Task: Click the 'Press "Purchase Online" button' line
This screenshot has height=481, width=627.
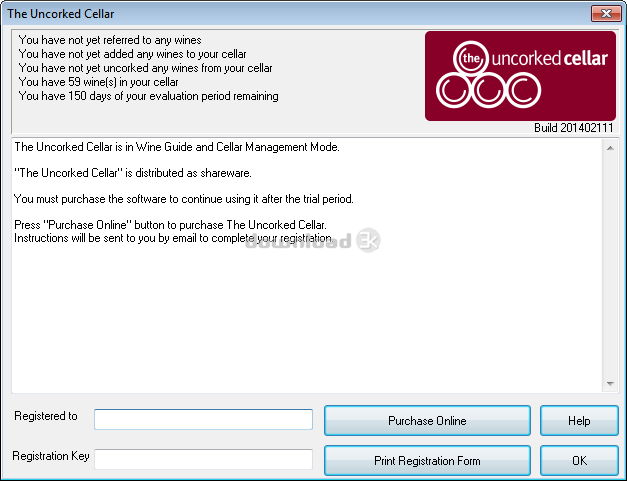Action: tap(170, 225)
